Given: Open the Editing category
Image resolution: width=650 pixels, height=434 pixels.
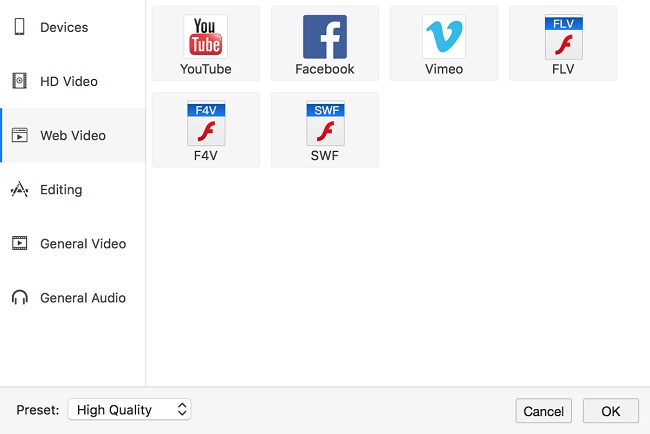Looking at the screenshot, I should pos(73,189).
